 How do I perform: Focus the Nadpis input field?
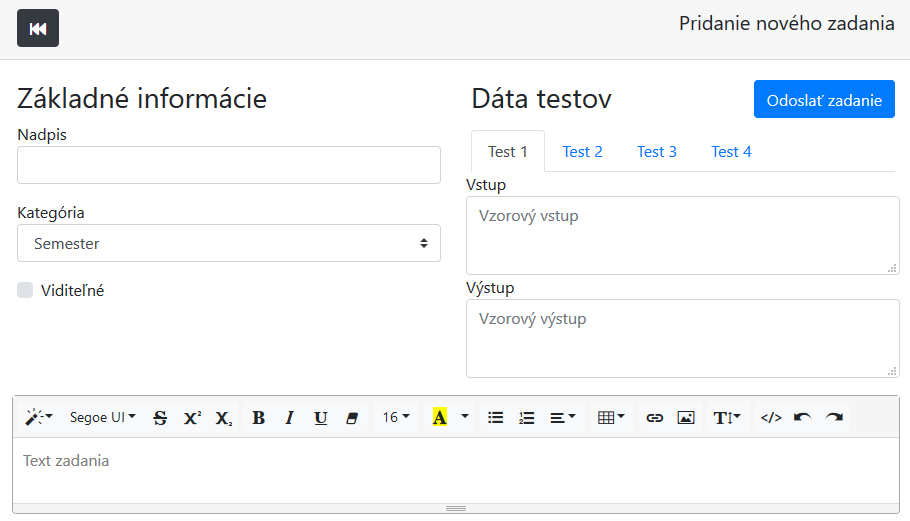[x=229, y=165]
